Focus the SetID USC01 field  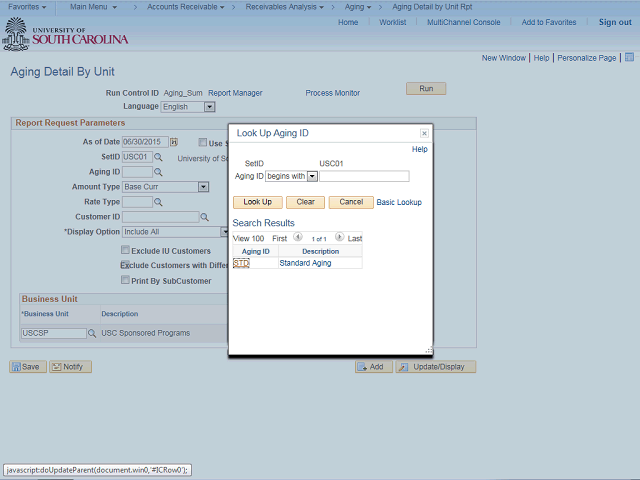[x=138, y=157]
